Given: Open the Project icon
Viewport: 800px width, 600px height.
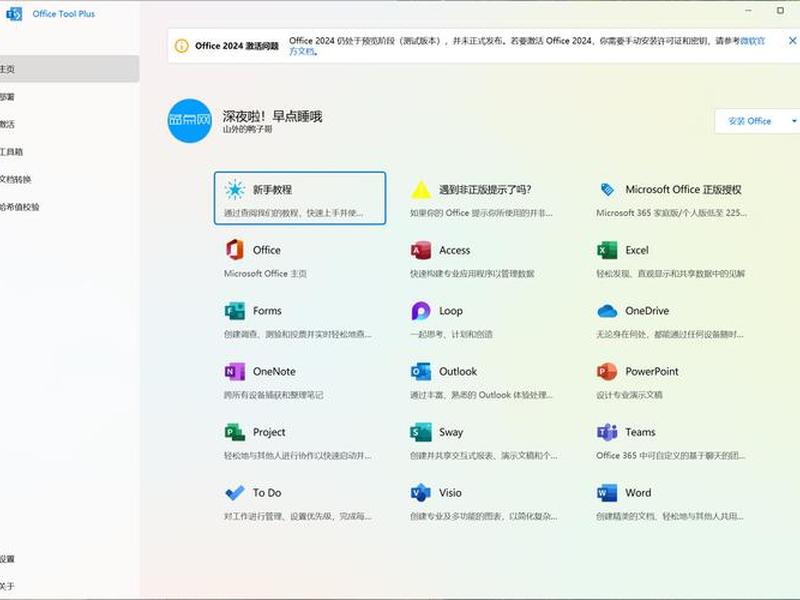Looking at the screenshot, I should (235, 432).
